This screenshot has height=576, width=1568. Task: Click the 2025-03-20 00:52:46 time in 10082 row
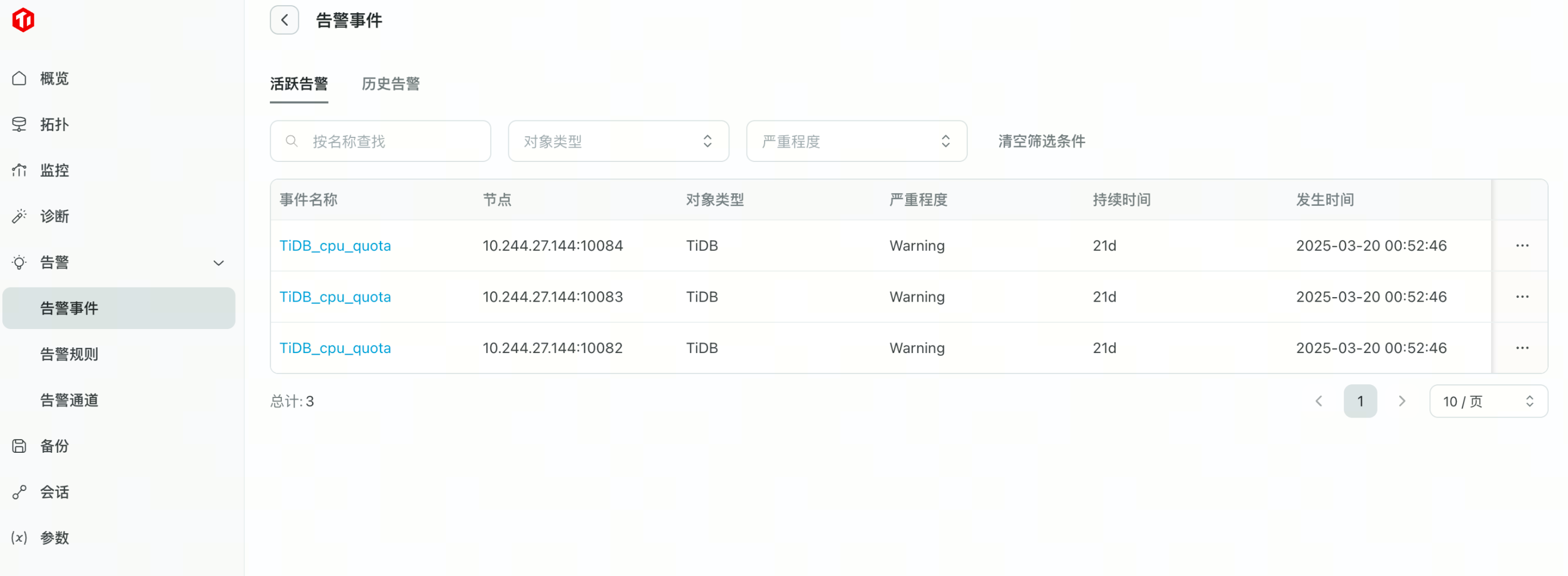click(x=1371, y=348)
